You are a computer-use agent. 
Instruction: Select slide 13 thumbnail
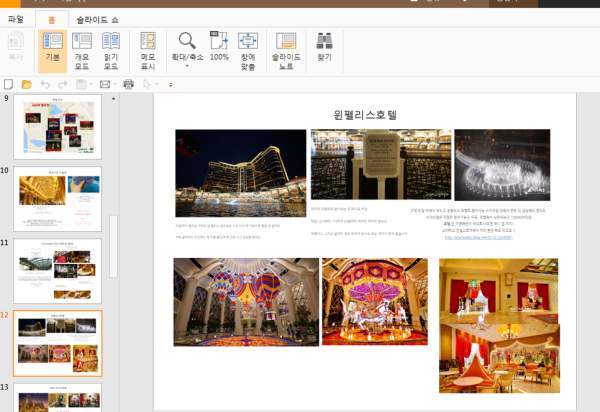[58, 398]
